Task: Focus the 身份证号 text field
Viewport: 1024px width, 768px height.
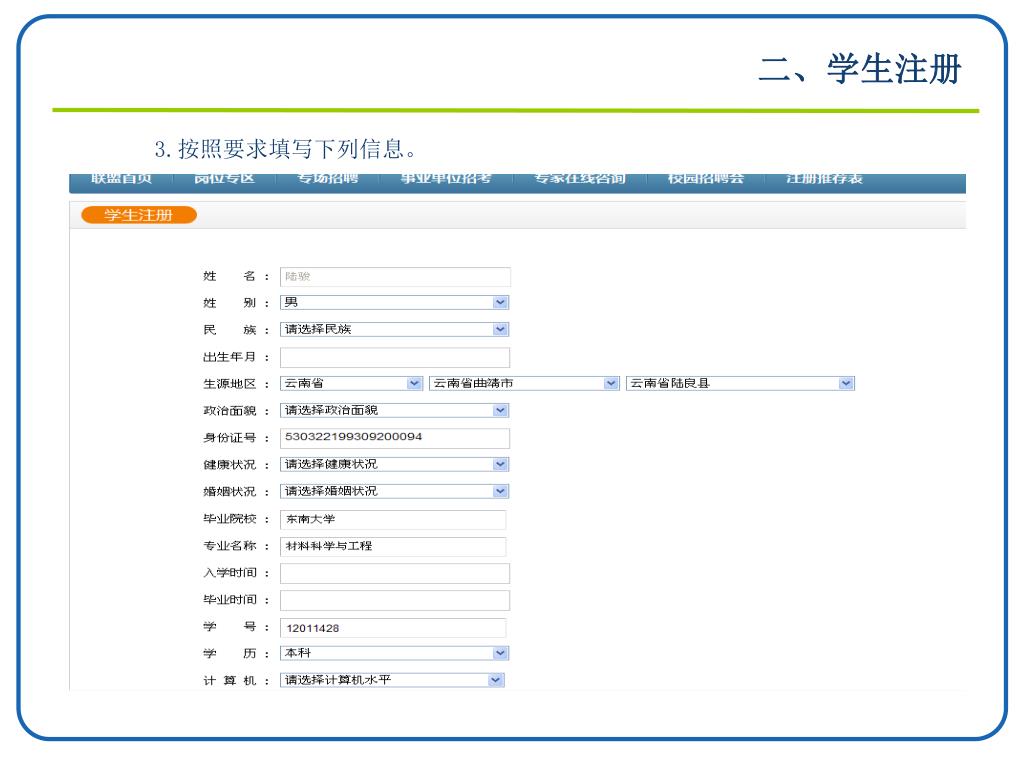Action: (394, 438)
